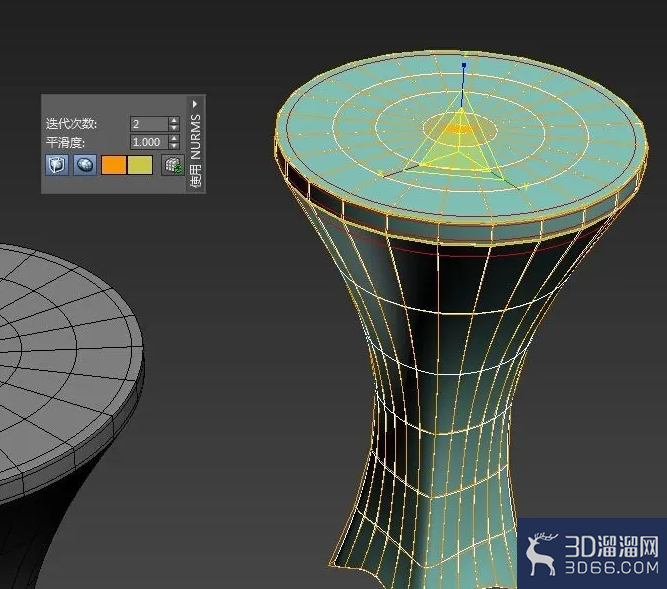This screenshot has width=667, height=589.
Task: Click the 迭代次数 value field
Action: pos(149,124)
